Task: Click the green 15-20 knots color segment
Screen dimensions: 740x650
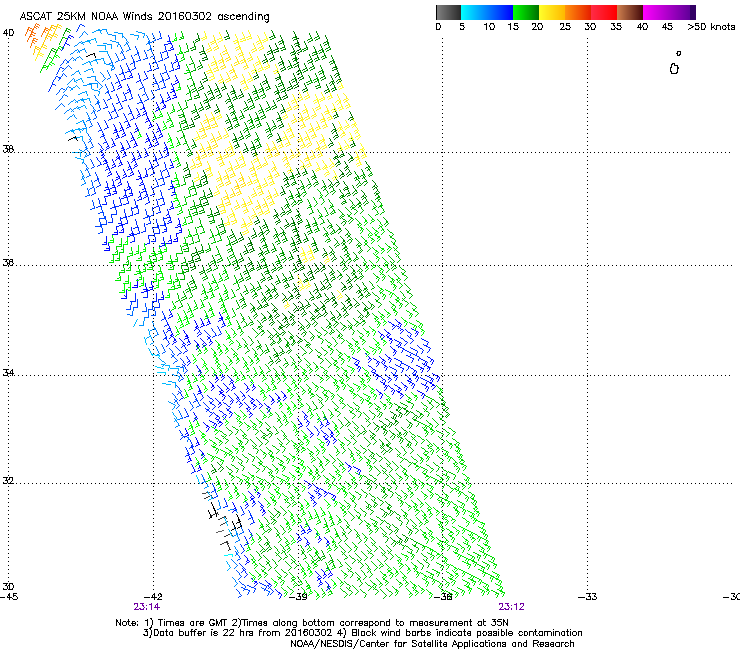Action: pos(526,12)
